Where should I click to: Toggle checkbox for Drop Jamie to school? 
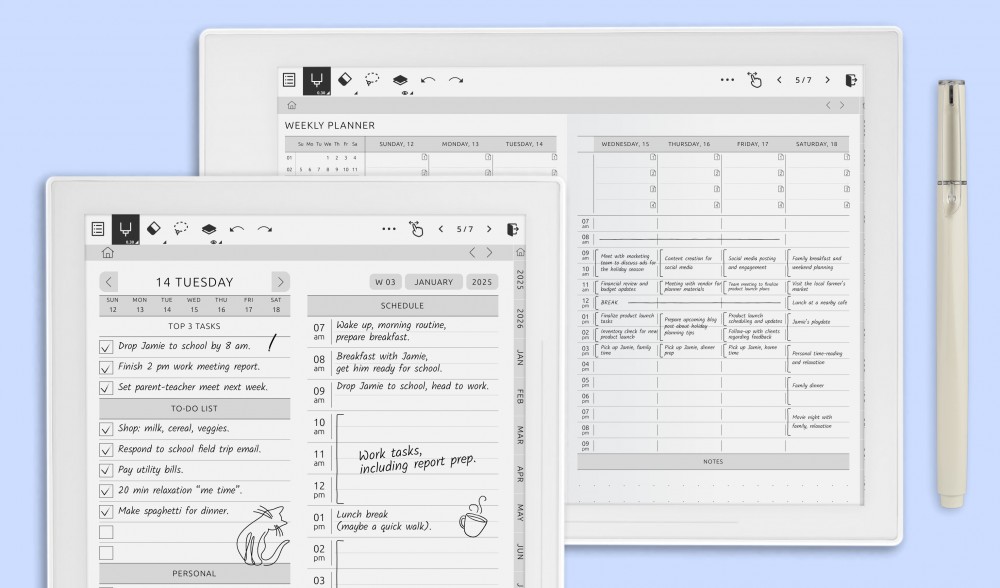106,347
